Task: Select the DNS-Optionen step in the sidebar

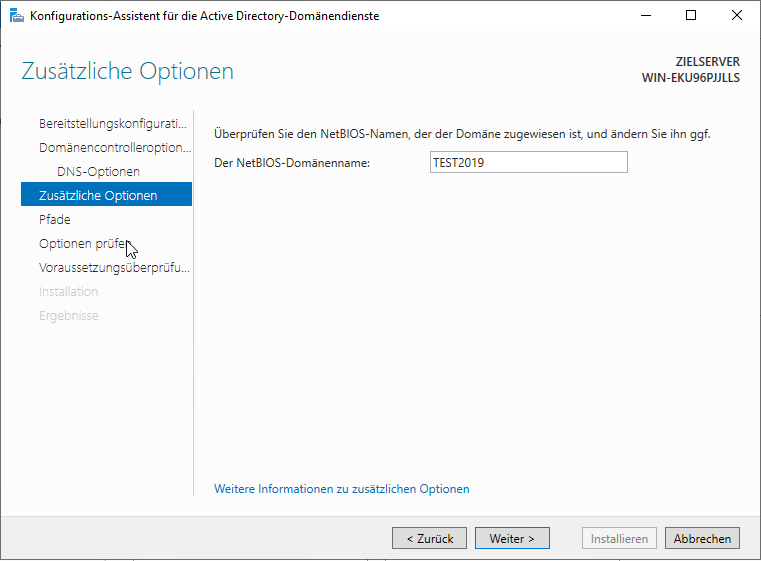Action: (x=99, y=172)
